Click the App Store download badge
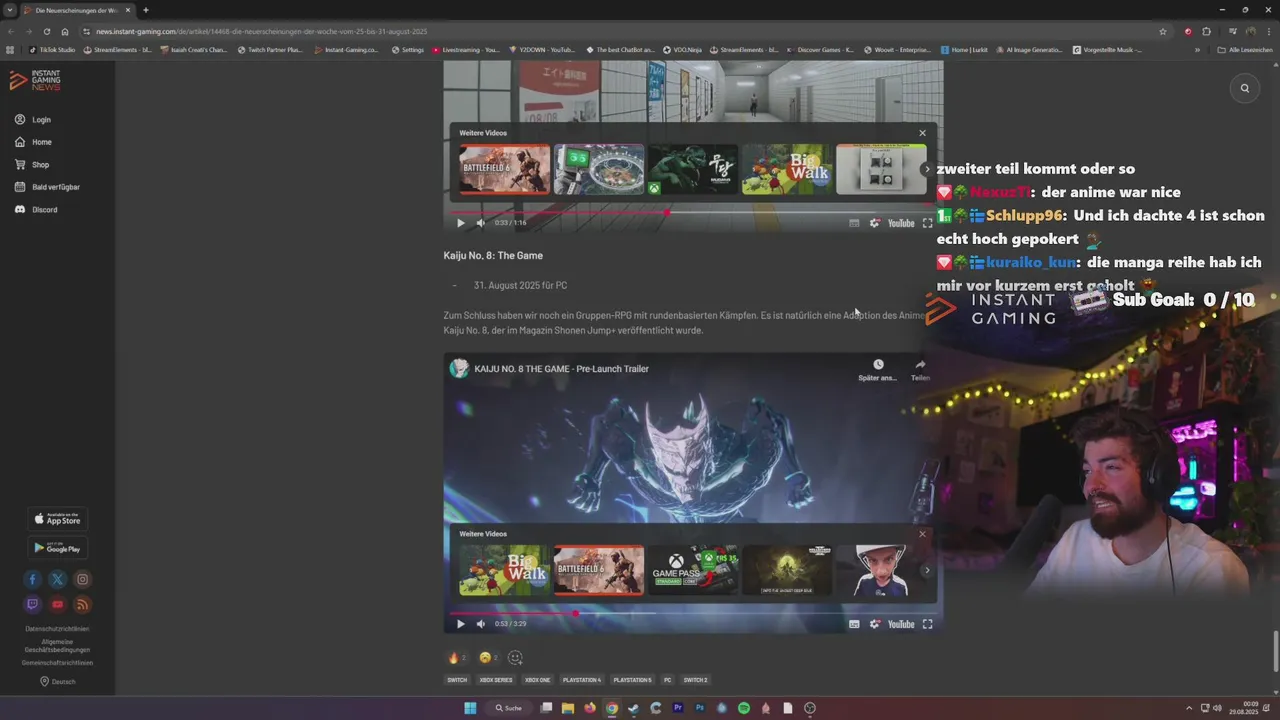The height and width of the screenshot is (720, 1280). coord(57,519)
